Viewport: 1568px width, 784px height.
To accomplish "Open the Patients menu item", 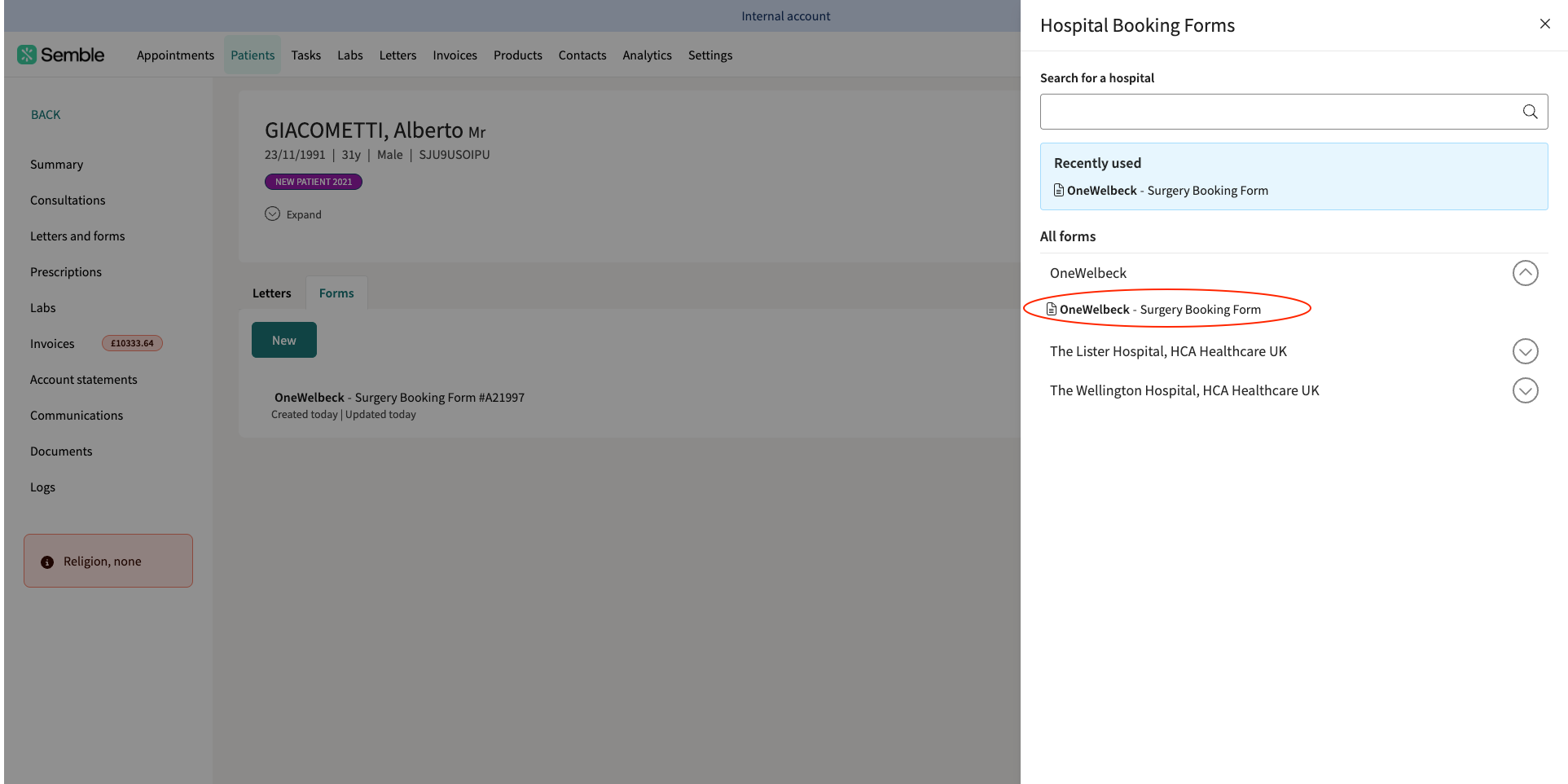I will 253,55.
